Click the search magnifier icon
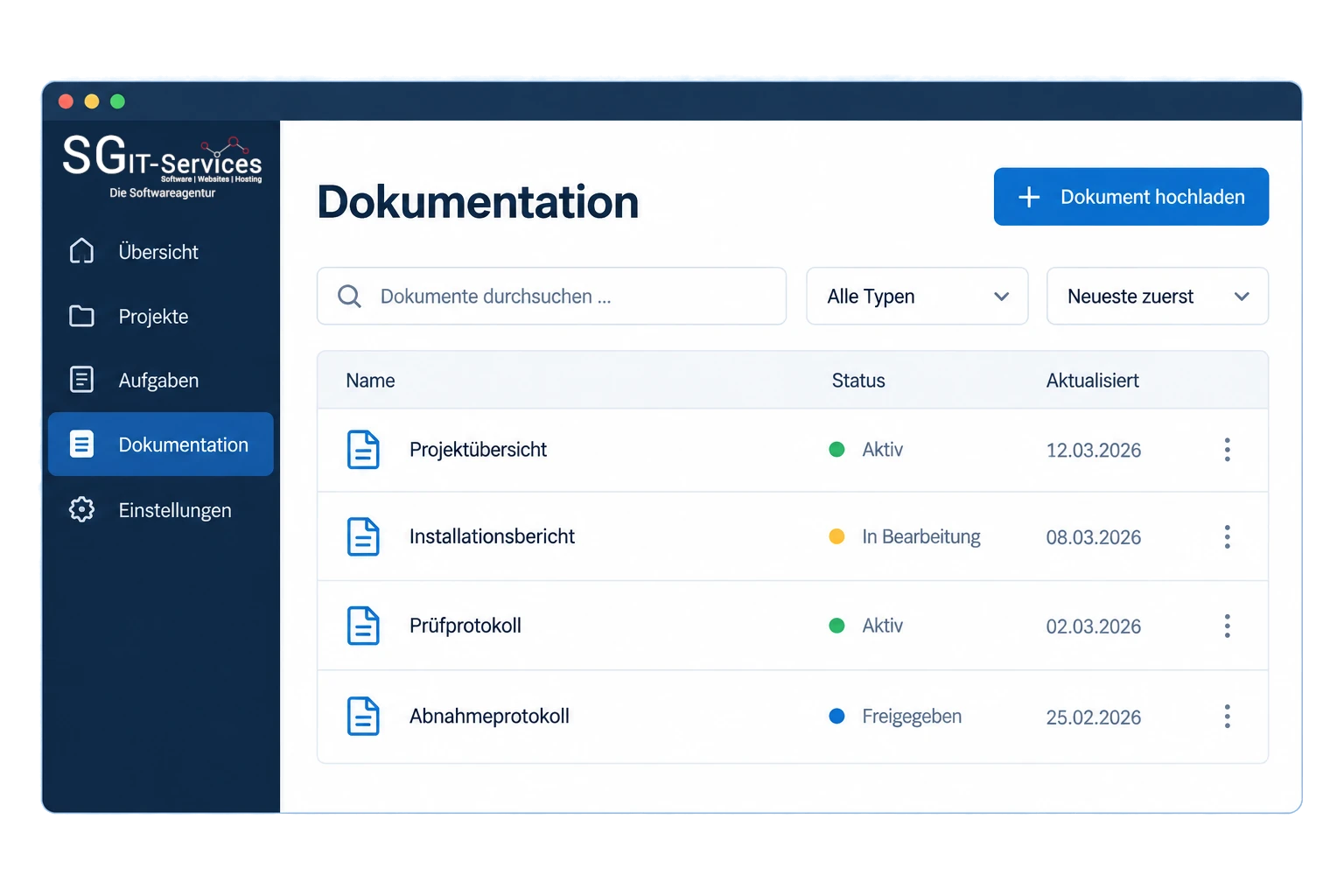This screenshot has width=1344, height=896. coord(349,297)
